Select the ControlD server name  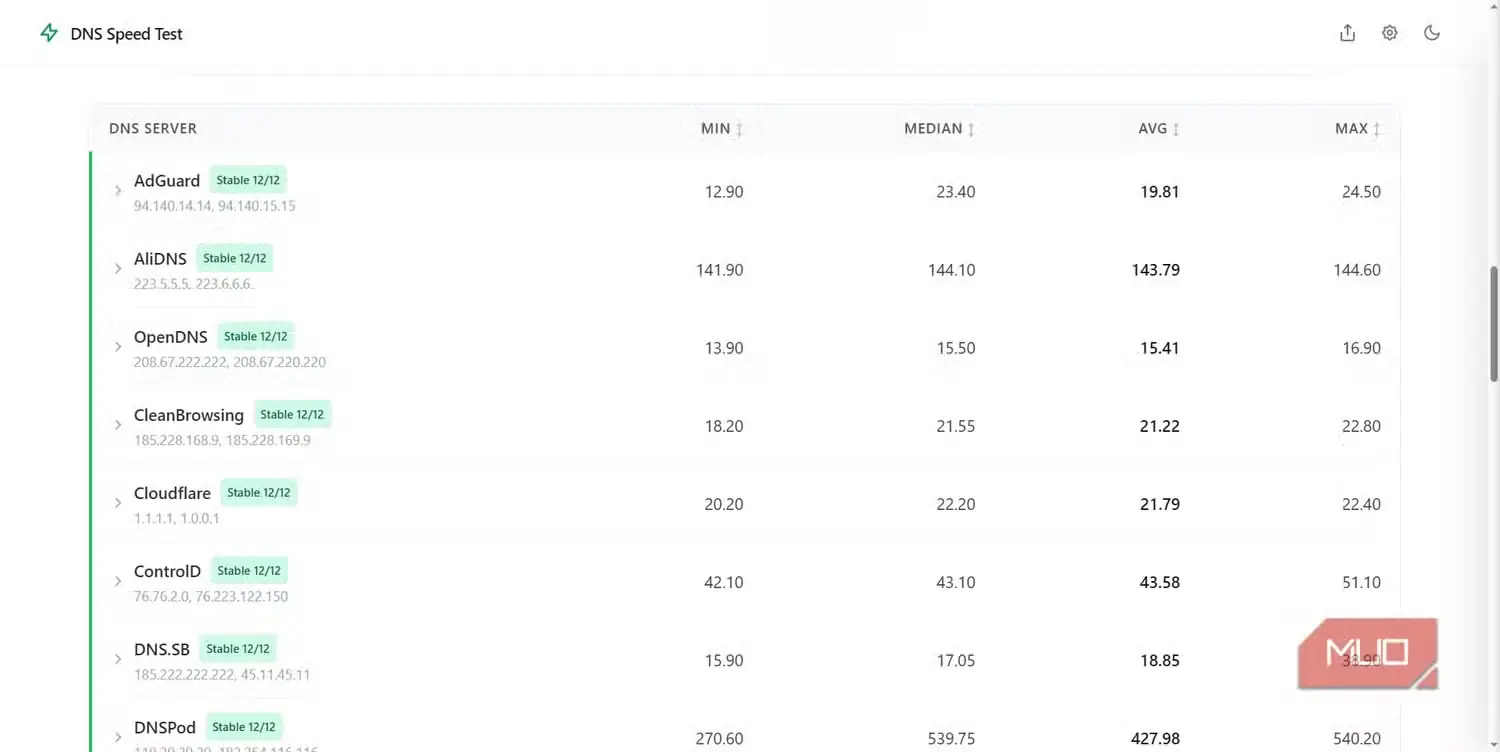[x=167, y=571]
